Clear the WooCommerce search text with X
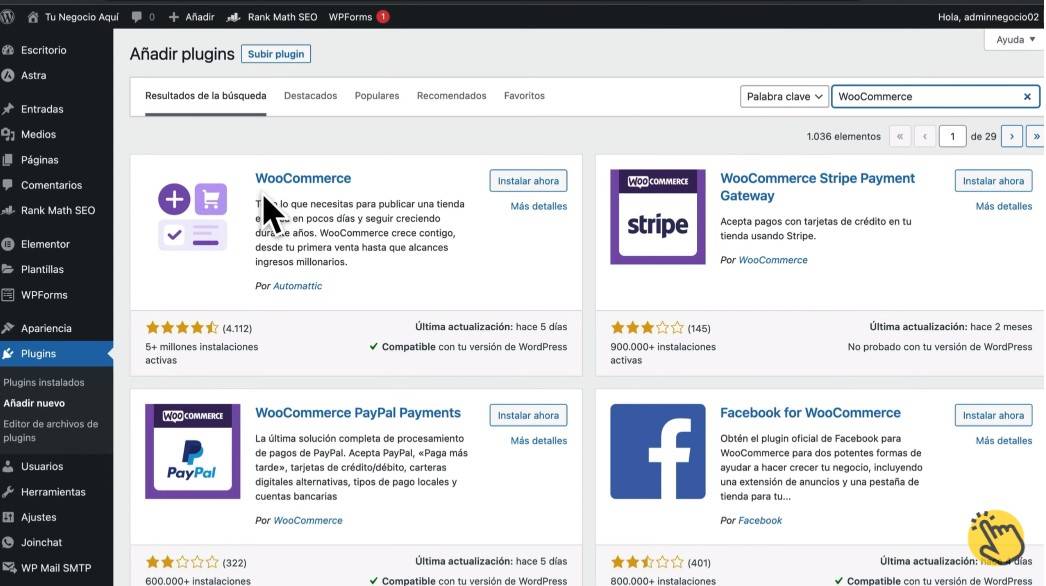1046x586 pixels. coord(1027,97)
